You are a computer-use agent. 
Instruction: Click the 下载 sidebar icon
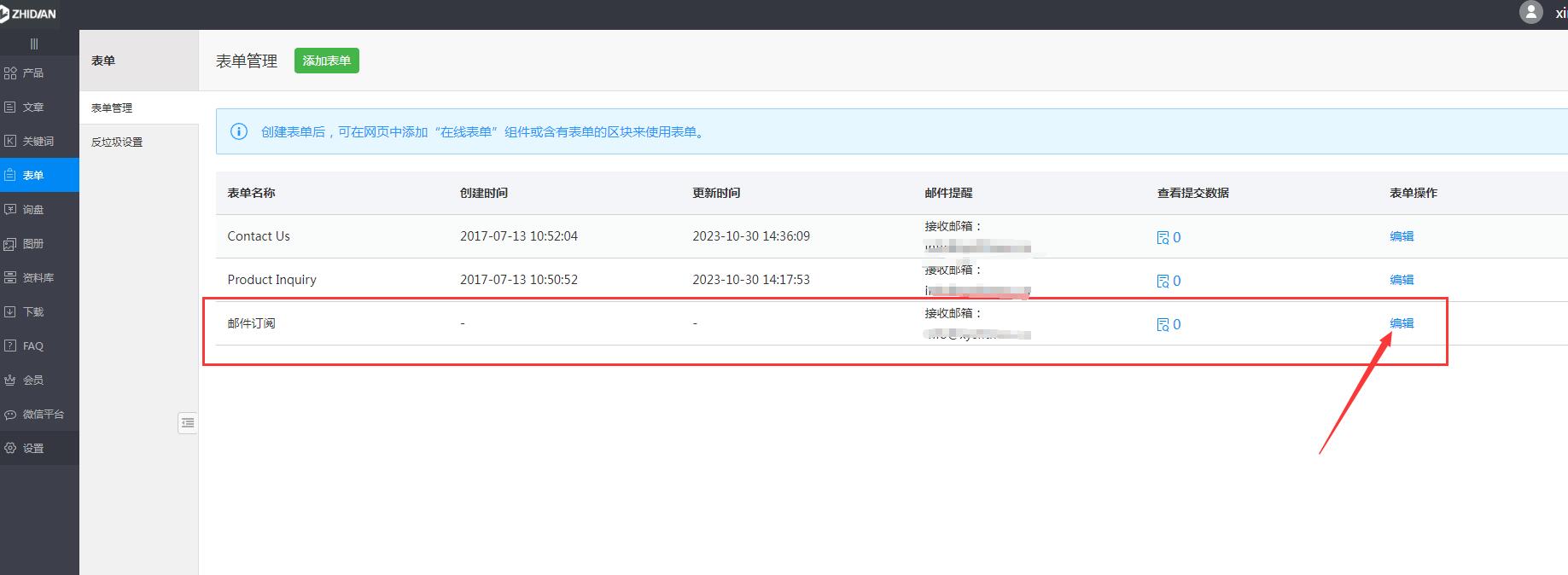tap(10, 312)
